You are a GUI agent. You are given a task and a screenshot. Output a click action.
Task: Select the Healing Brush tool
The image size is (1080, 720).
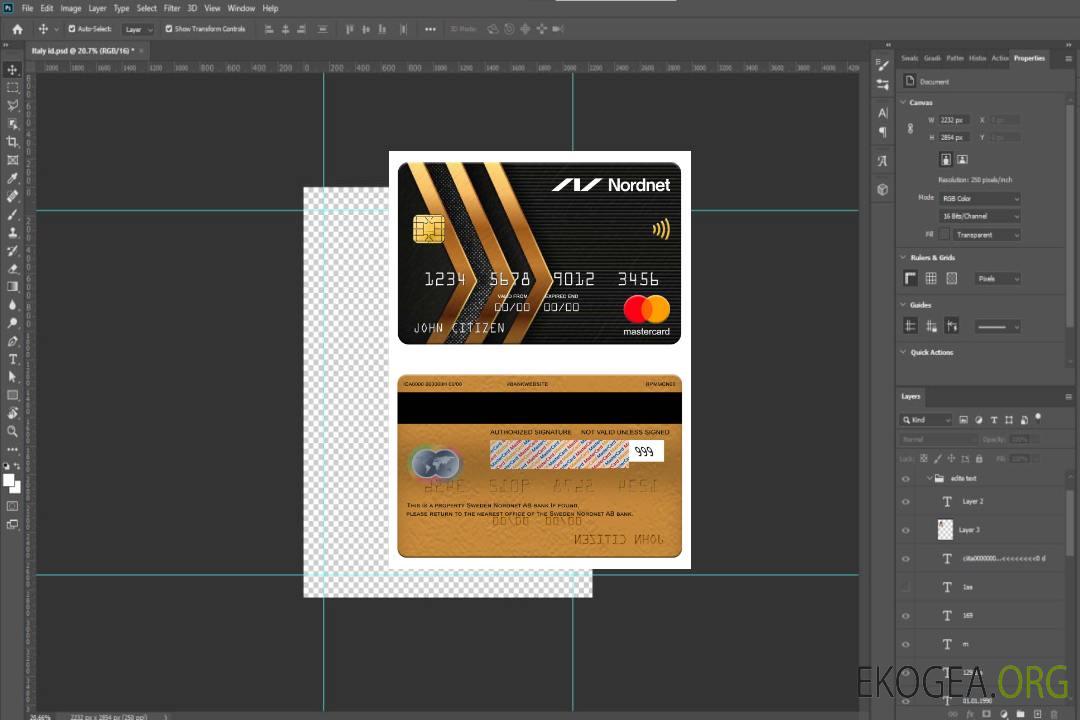(12, 196)
